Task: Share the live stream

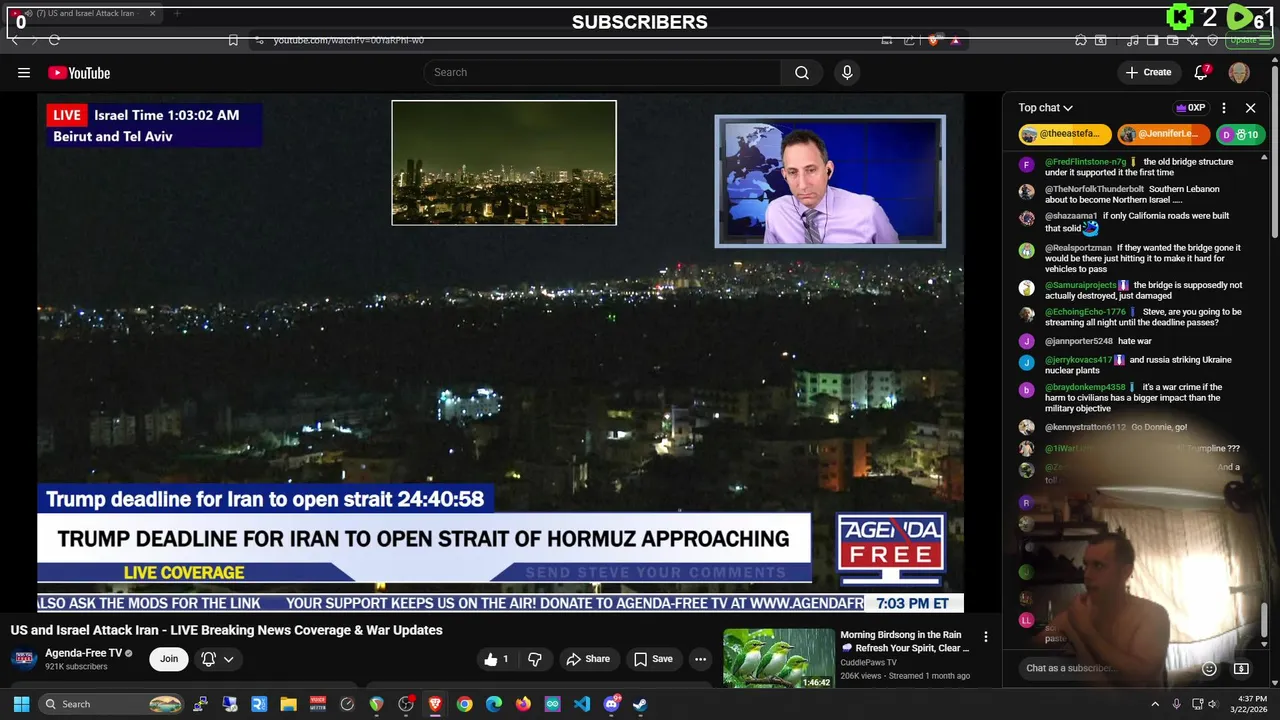Action: pyautogui.click(x=588, y=659)
